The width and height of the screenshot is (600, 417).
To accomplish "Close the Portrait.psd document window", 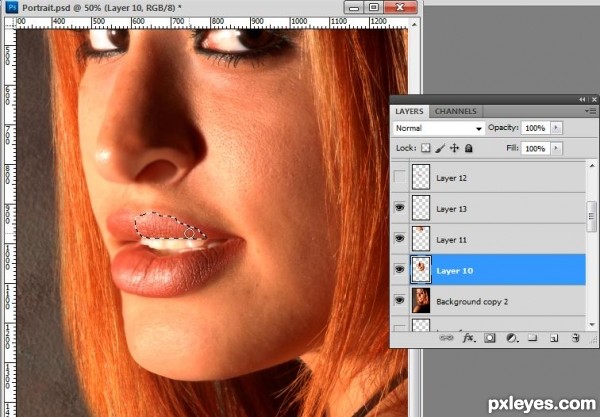I will 400,7.
